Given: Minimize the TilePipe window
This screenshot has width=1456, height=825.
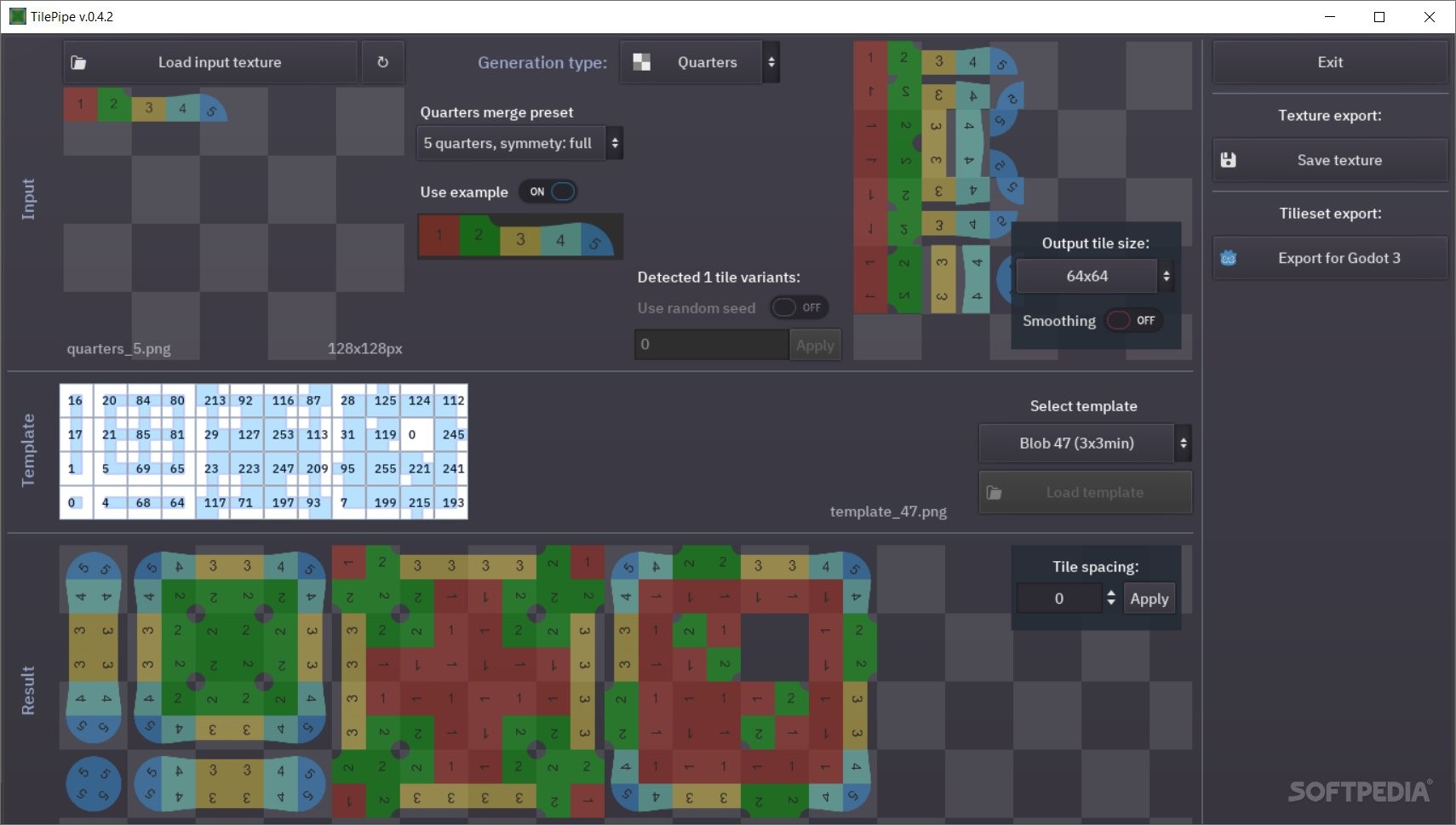Looking at the screenshot, I should 1329,17.
